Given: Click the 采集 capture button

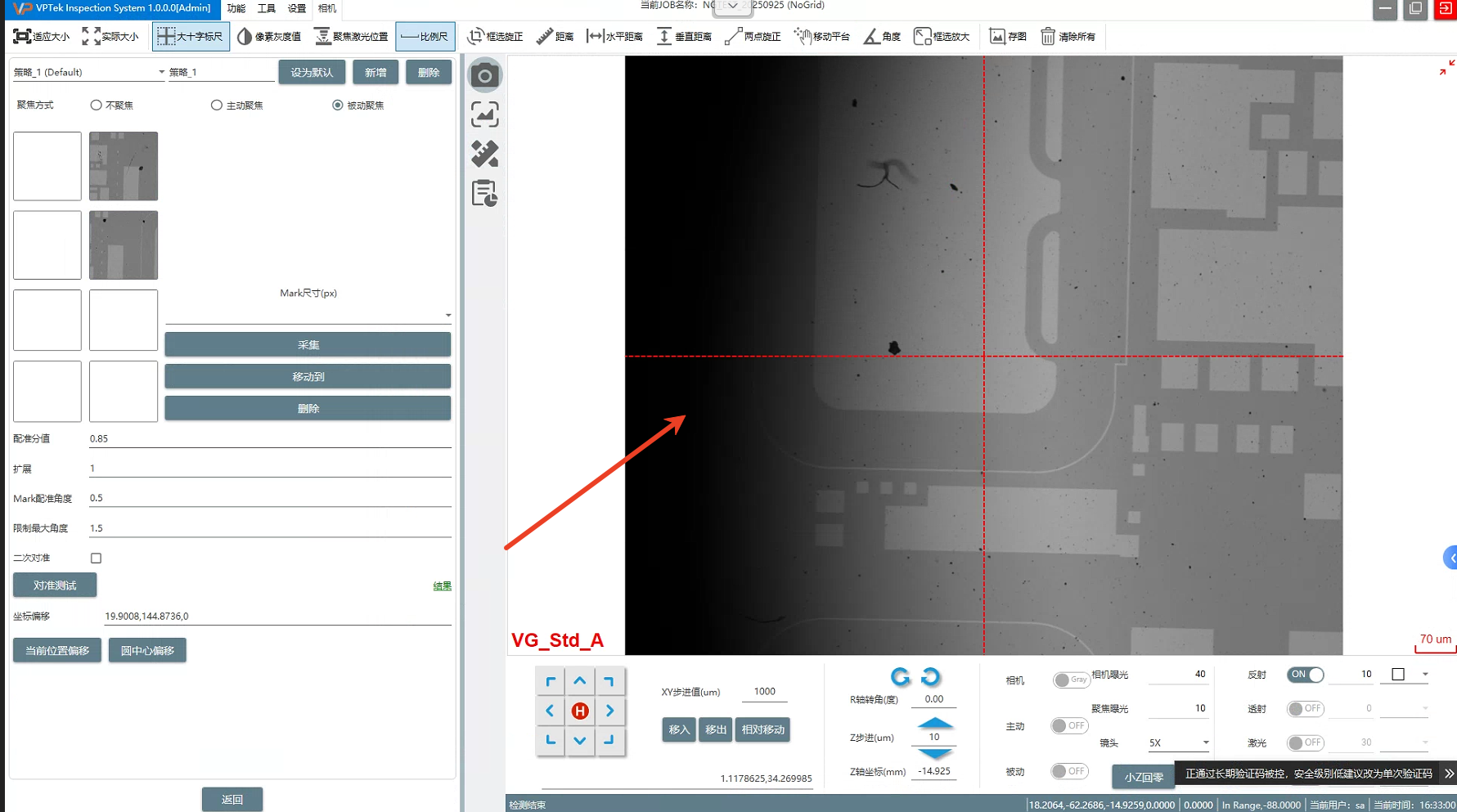Looking at the screenshot, I should pyautogui.click(x=308, y=345).
